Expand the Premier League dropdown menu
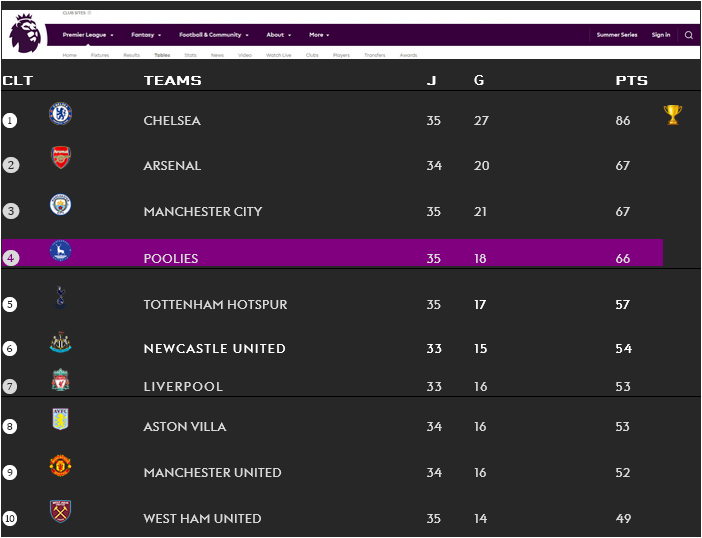 coord(88,35)
